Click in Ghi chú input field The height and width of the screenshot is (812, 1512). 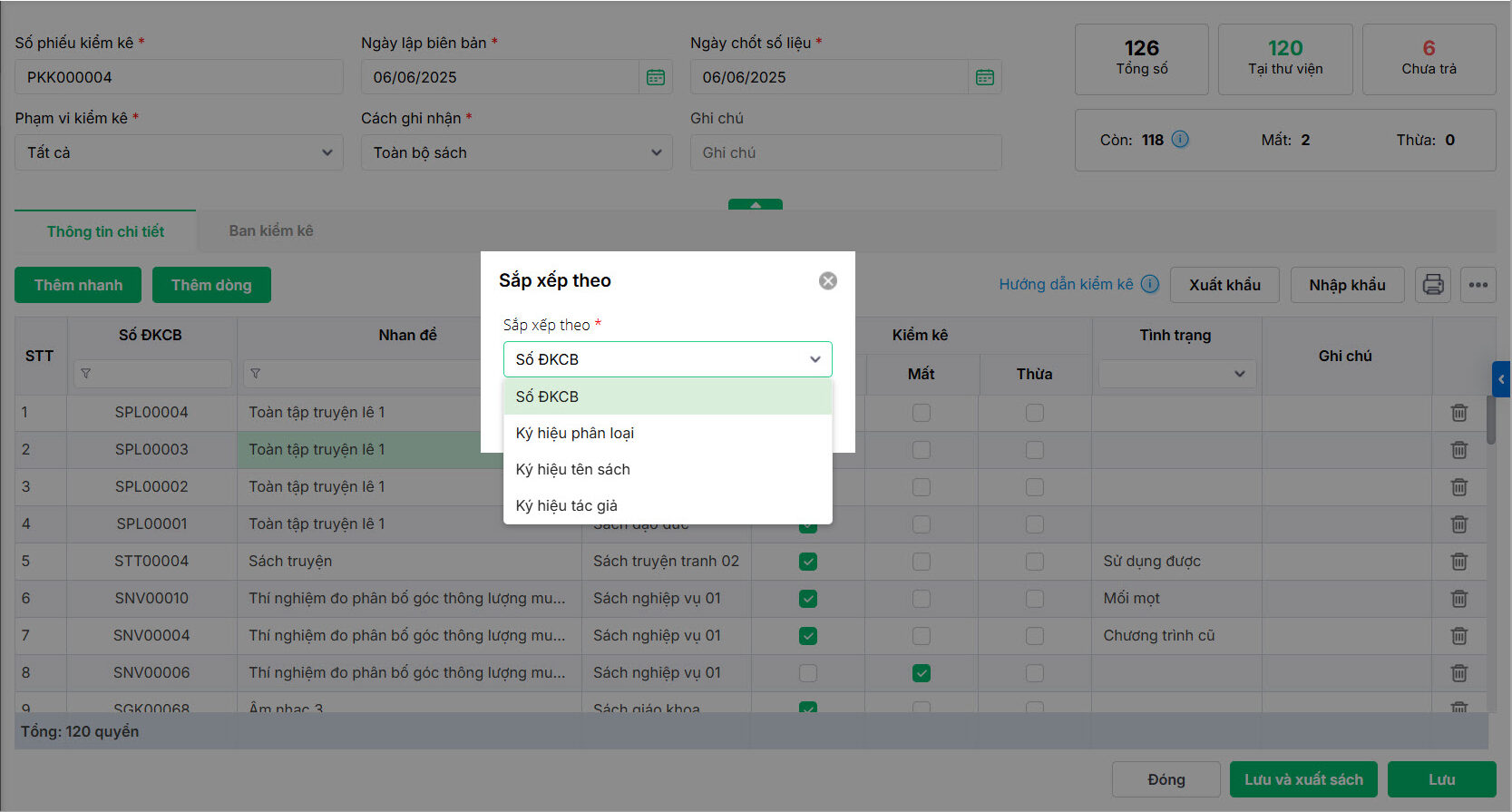click(844, 152)
